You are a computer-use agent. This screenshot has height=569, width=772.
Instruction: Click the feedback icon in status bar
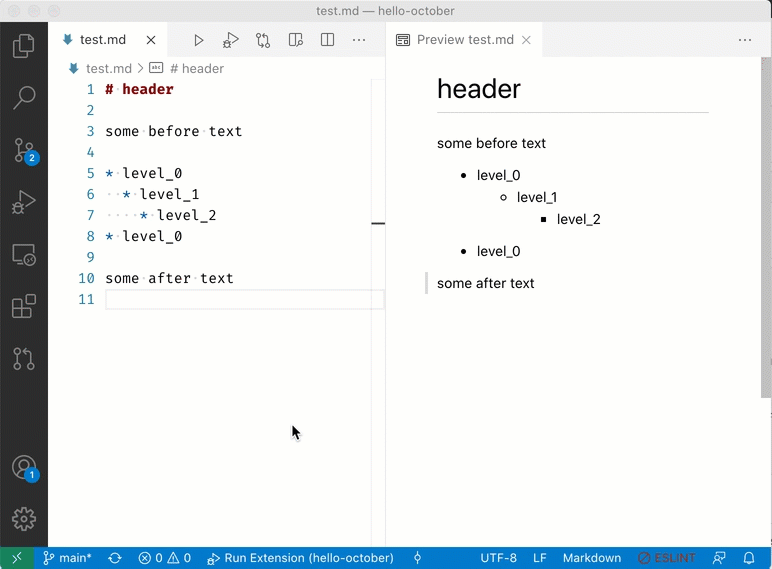coord(719,558)
